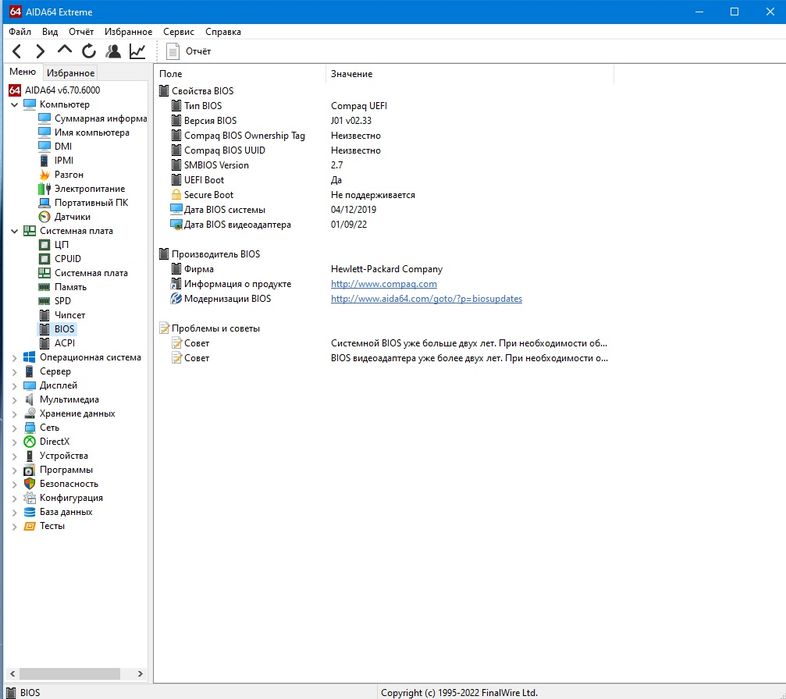786x699 pixels.
Task: Collapse the Системная плата tree section
Action: (x=15, y=231)
